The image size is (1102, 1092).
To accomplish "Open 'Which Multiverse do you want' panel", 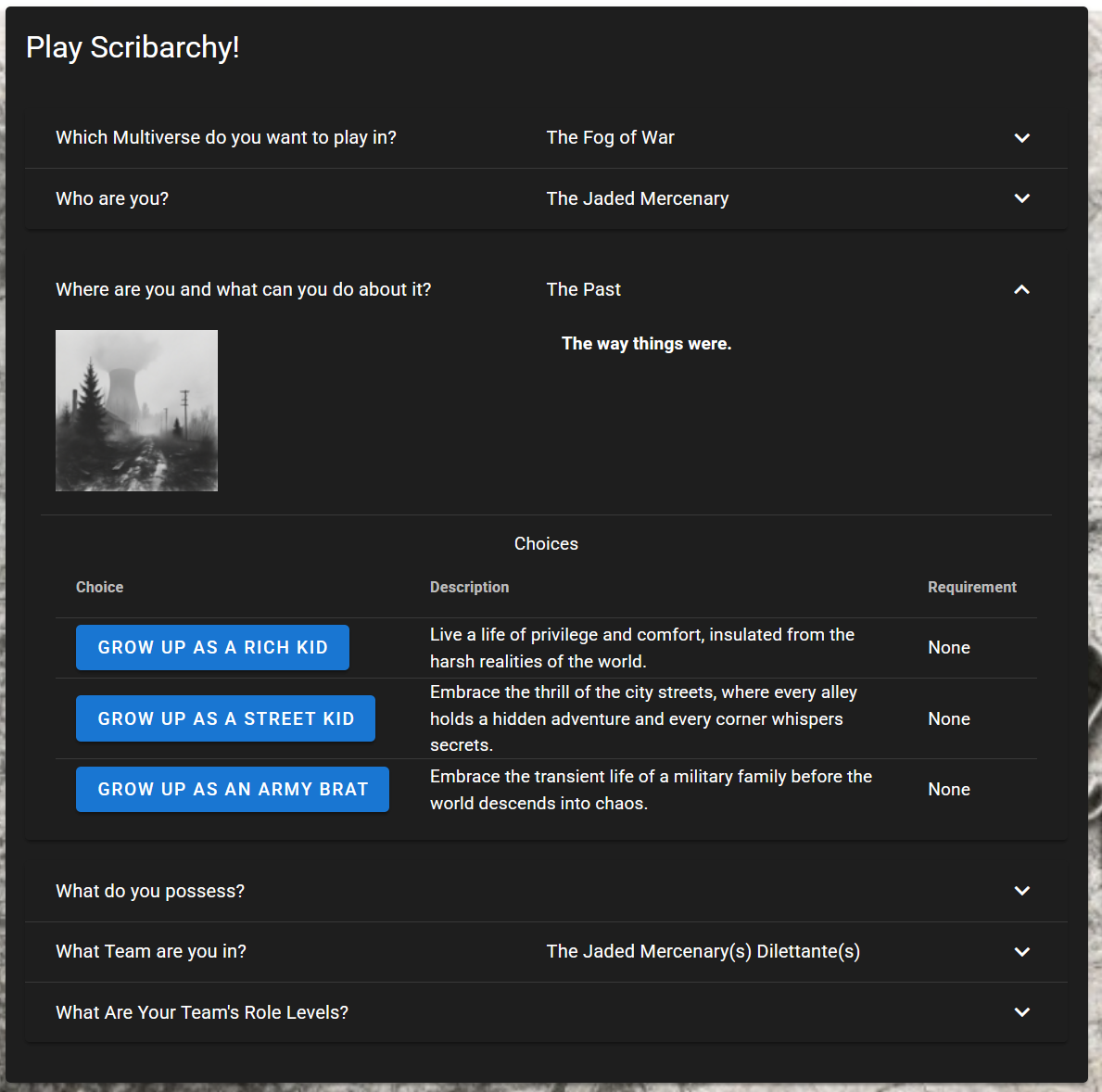I will click(x=226, y=137).
